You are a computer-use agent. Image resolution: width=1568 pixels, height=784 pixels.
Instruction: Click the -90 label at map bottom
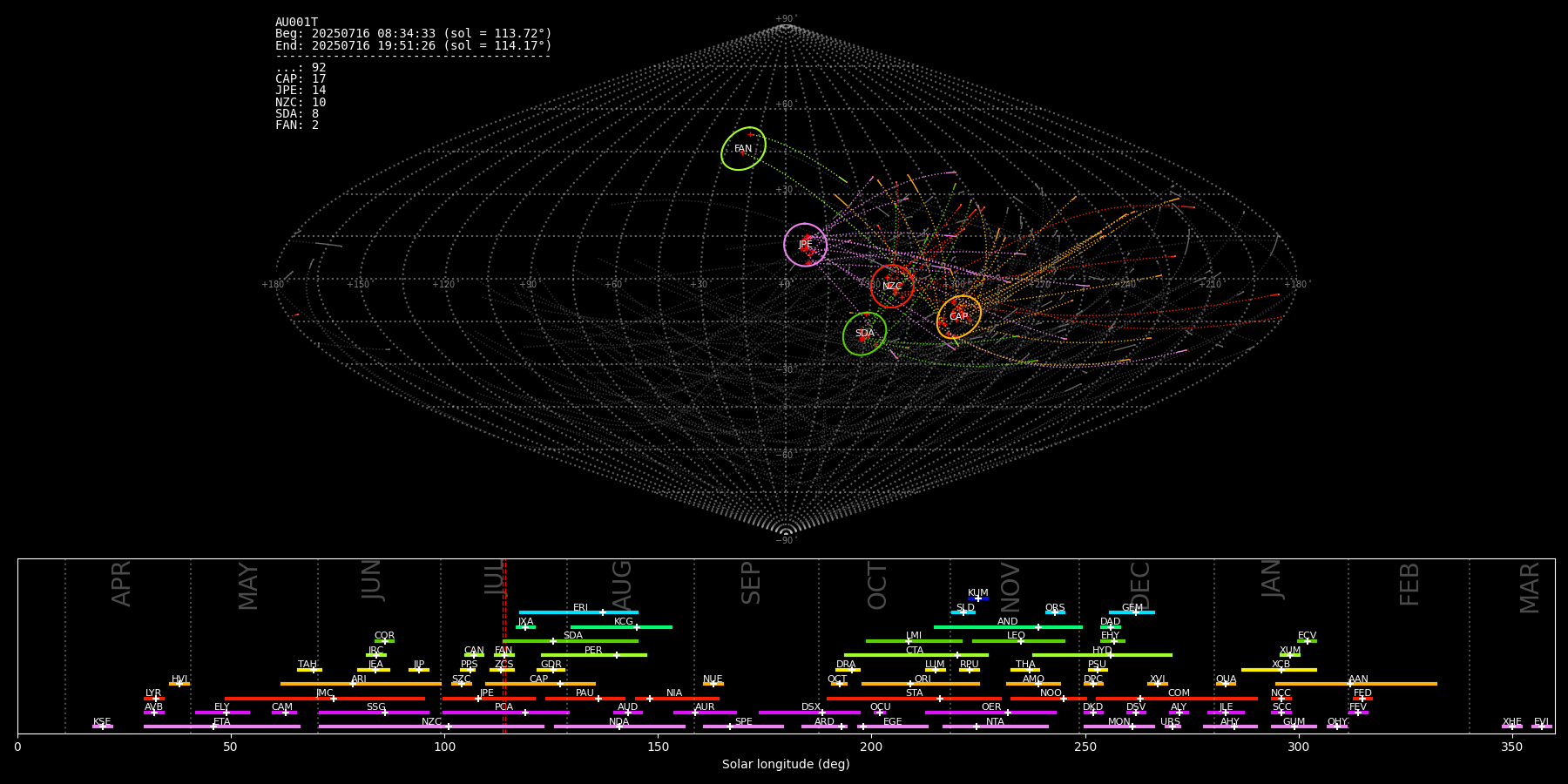pos(785,541)
